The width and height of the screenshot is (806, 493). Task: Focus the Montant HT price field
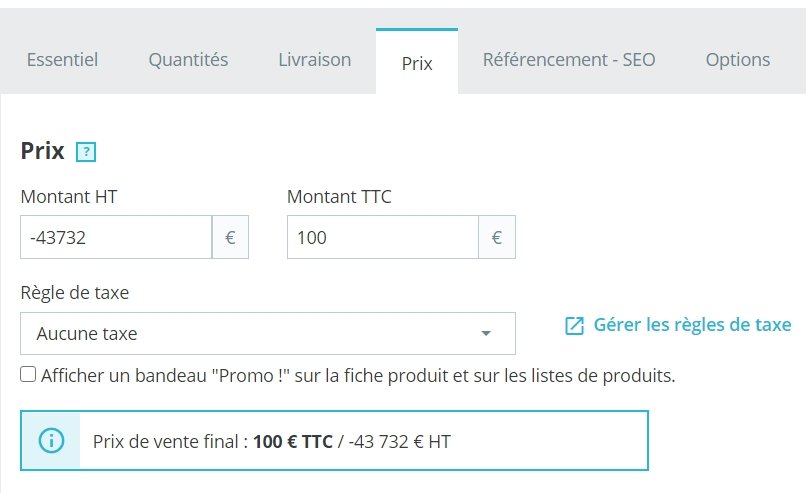116,237
